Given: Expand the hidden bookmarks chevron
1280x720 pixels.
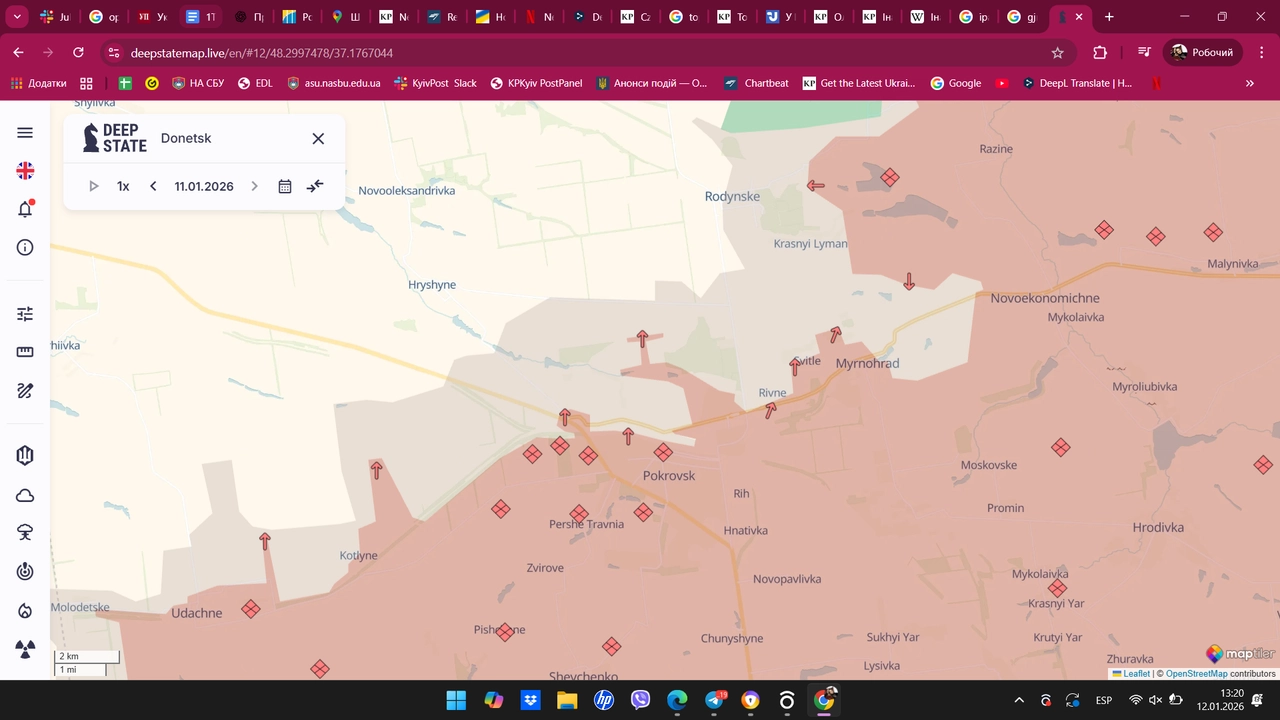Looking at the screenshot, I should coord(1249,83).
